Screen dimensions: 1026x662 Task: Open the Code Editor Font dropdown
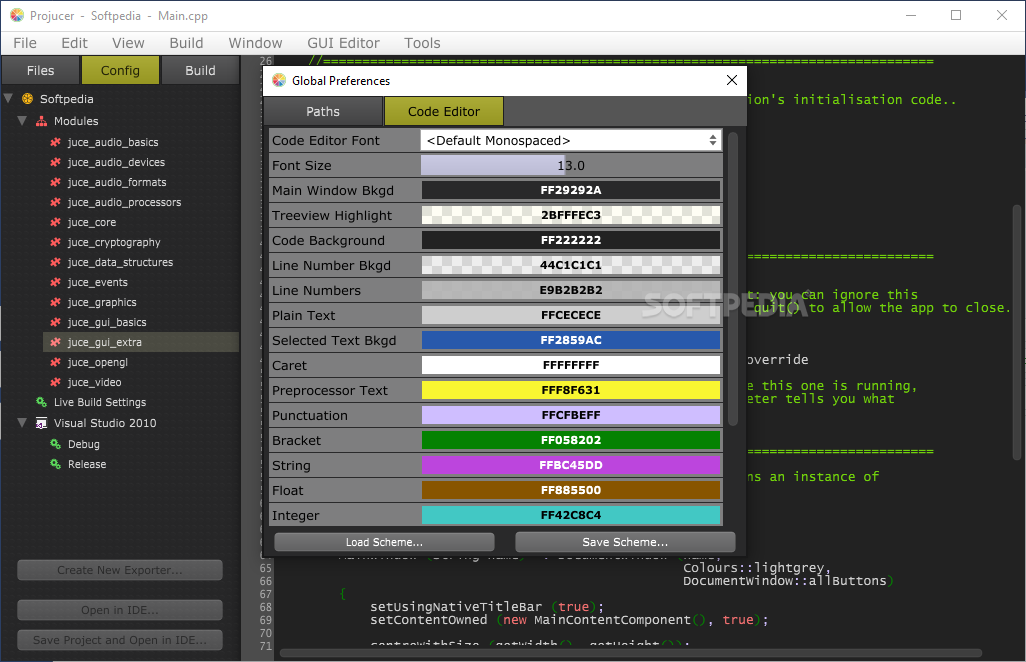click(x=571, y=141)
